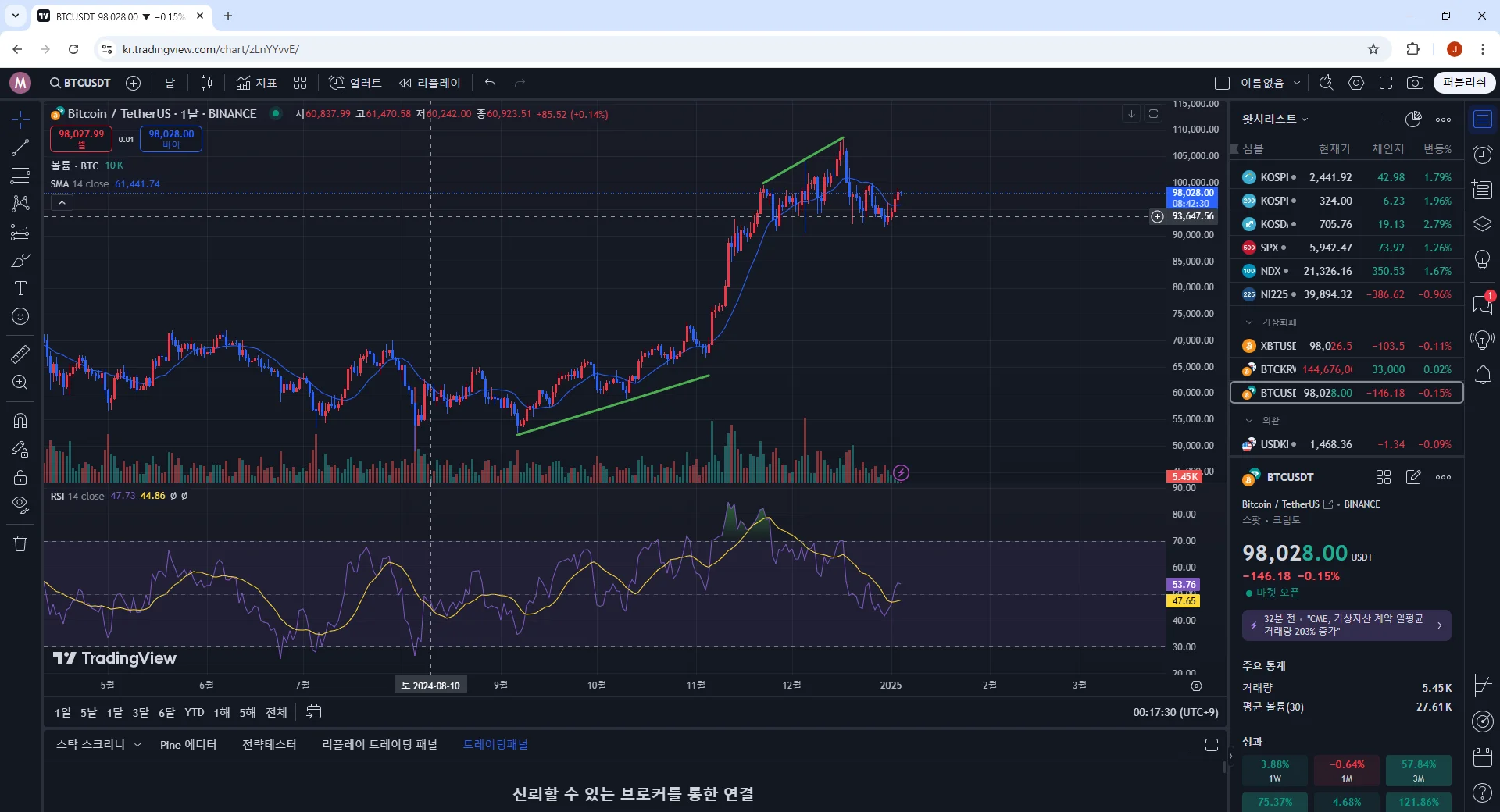The height and width of the screenshot is (812, 1500).
Task: Select the zoom in tool
Action: point(20,383)
